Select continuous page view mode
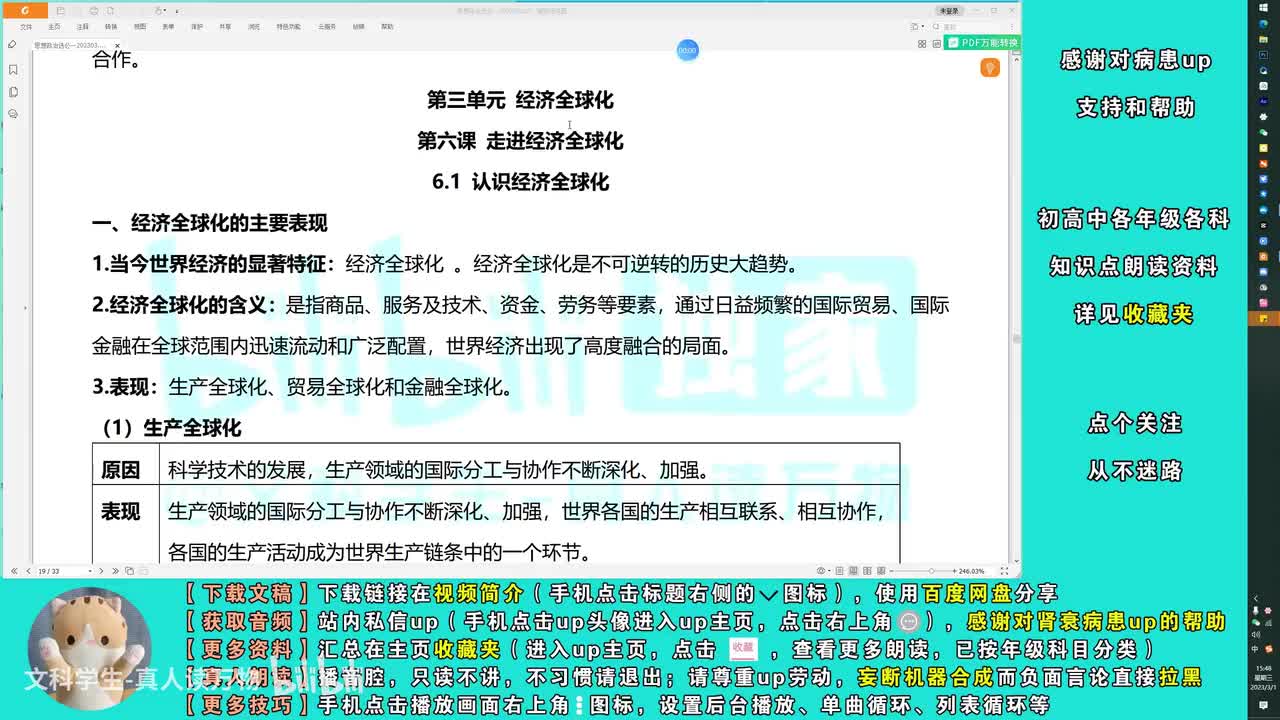Screen dimensions: 1280x720 (853, 571)
